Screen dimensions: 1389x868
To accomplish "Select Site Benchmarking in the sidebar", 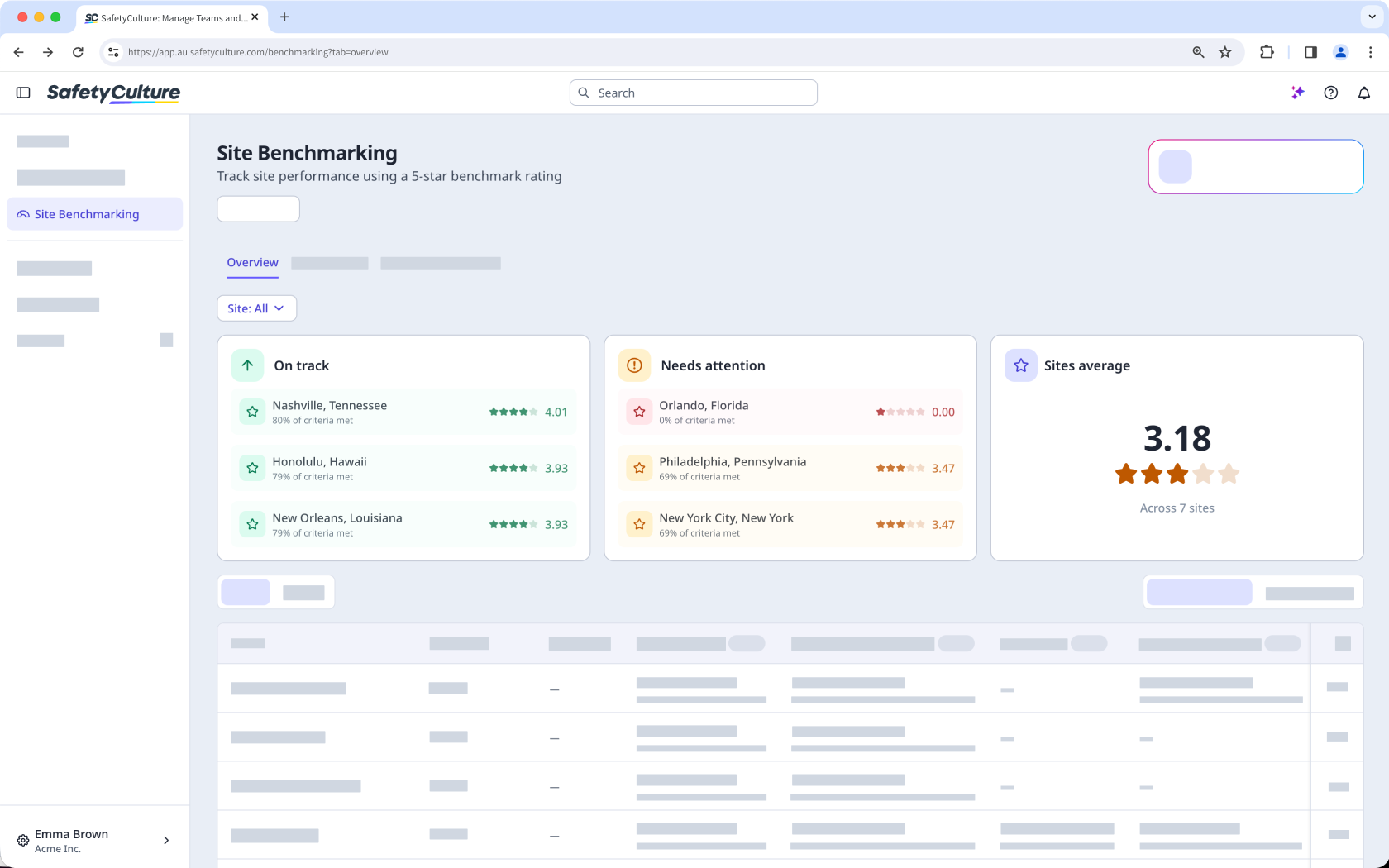I will pyautogui.click(x=94, y=214).
